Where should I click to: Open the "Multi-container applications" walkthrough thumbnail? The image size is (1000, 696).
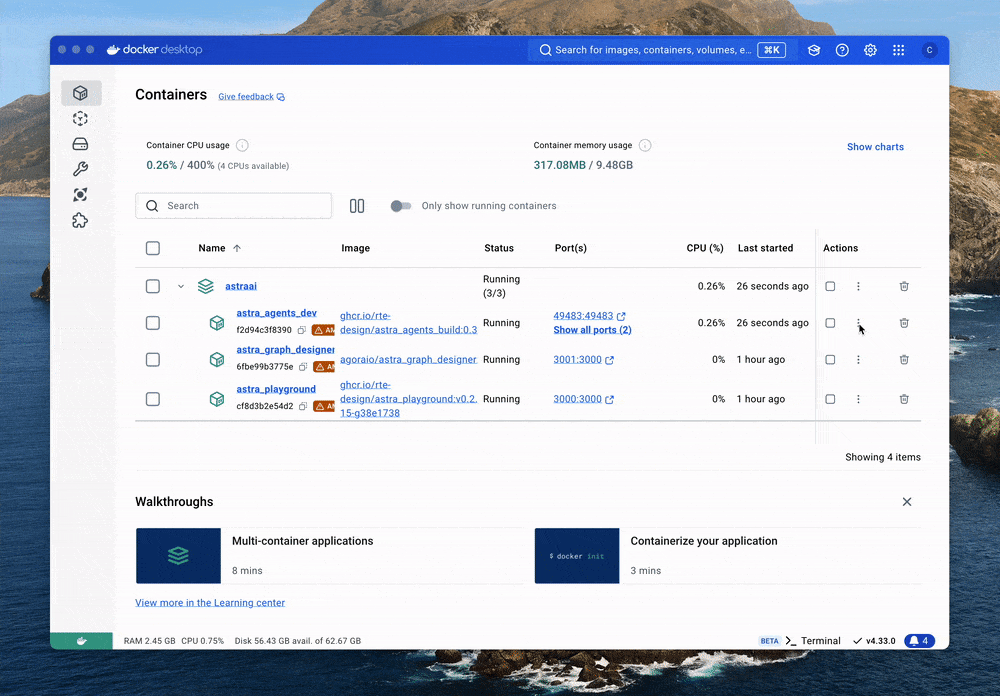pos(179,556)
